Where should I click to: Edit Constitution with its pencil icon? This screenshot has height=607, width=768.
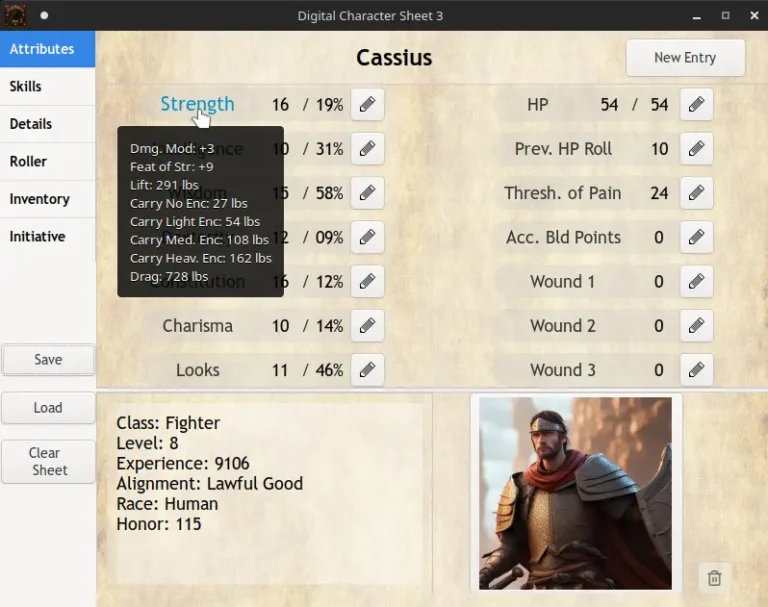367,281
